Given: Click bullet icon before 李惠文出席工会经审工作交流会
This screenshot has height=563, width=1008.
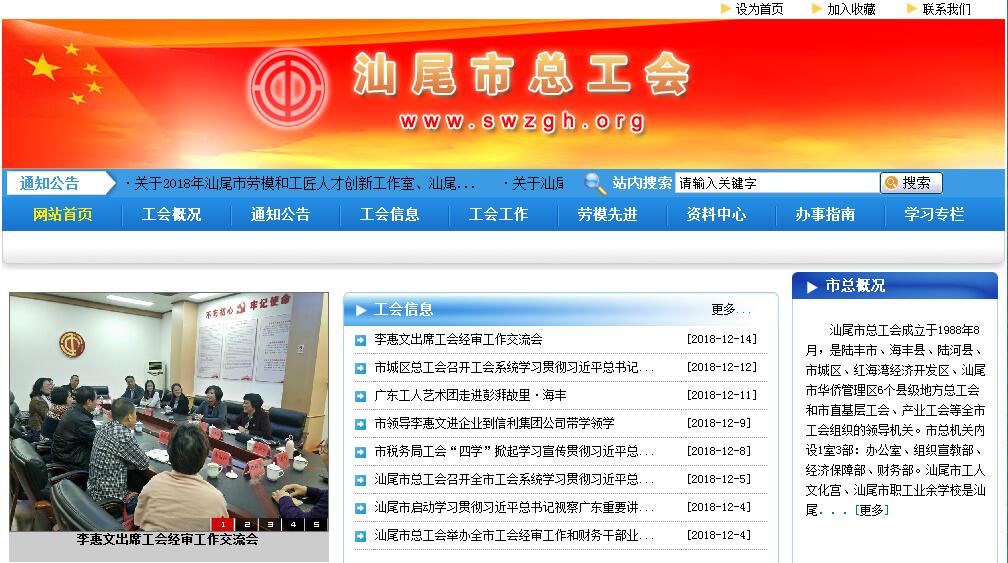Looking at the screenshot, I should point(360,340).
